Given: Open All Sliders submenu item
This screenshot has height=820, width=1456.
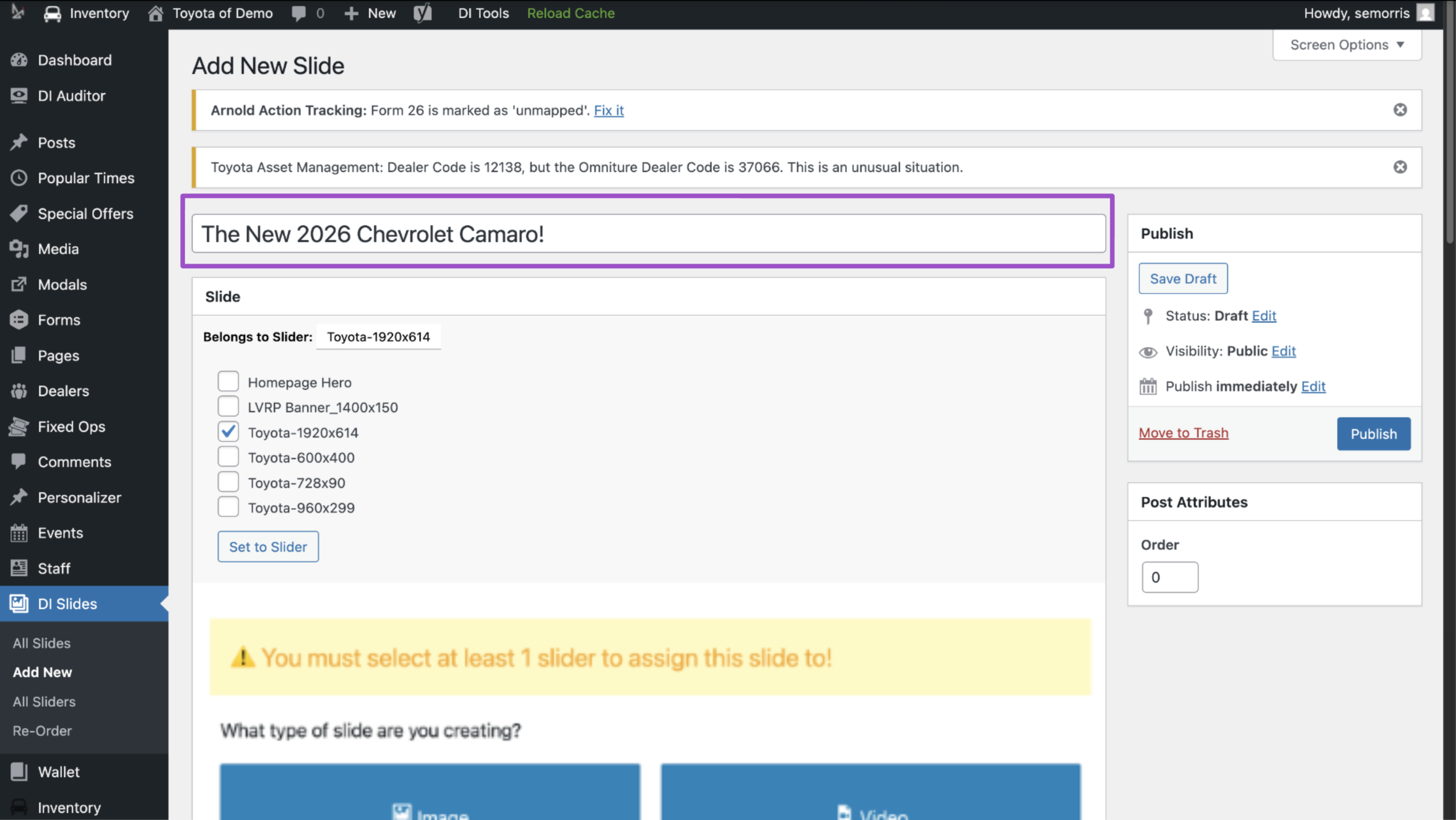Looking at the screenshot, I should click(x=44, y=702).
